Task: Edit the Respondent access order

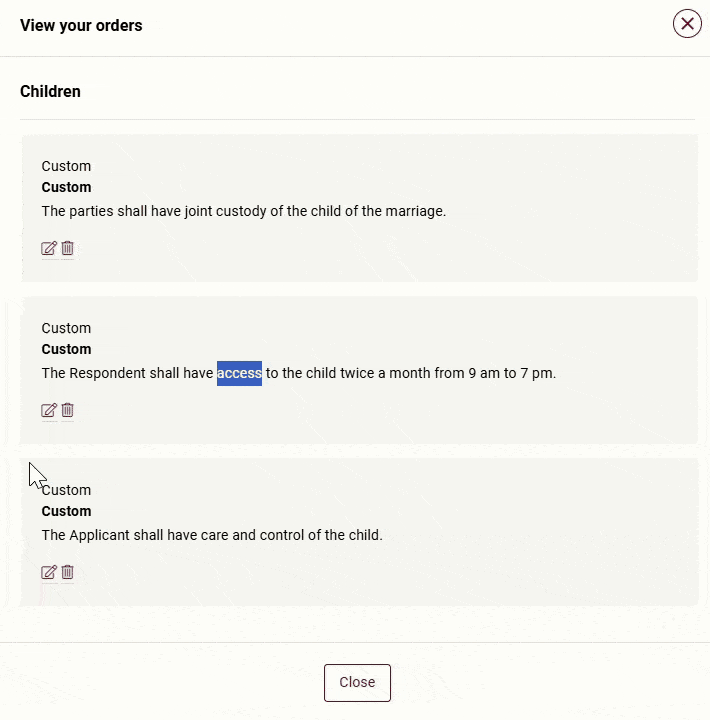Action: [48, 410]
